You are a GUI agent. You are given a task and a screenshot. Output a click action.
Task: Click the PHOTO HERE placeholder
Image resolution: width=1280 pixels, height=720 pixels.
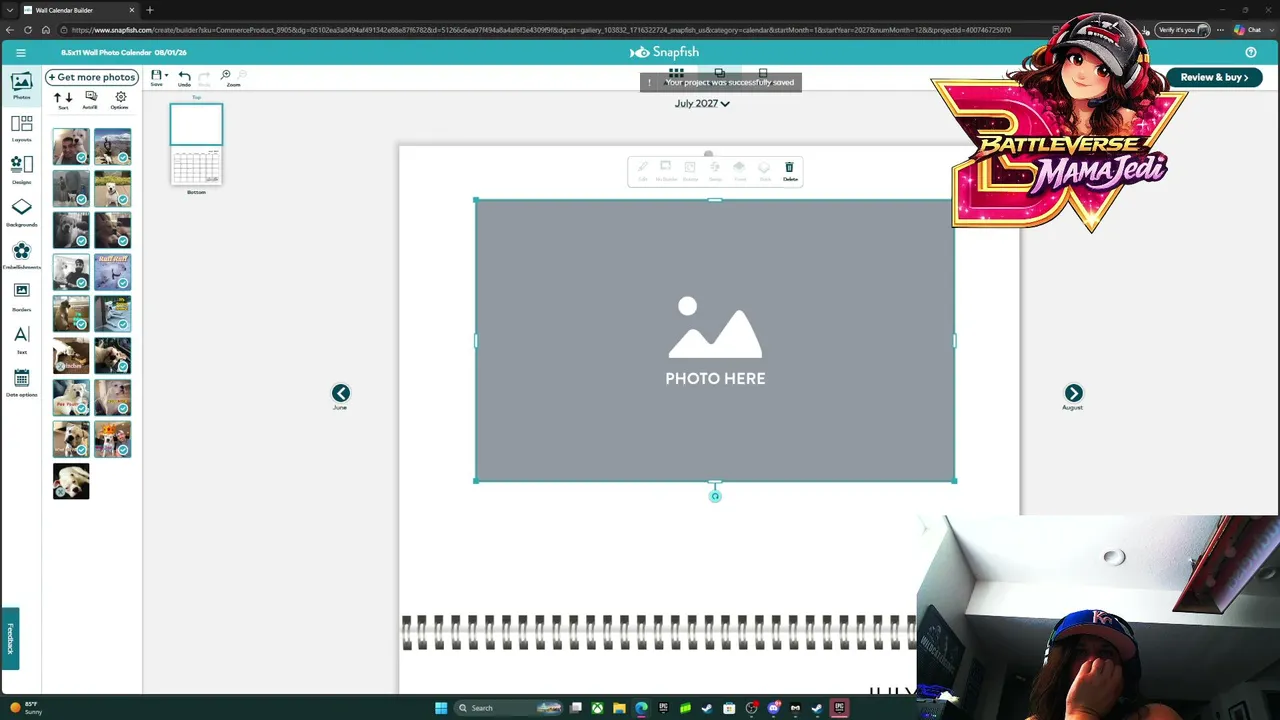coord(715,341)
